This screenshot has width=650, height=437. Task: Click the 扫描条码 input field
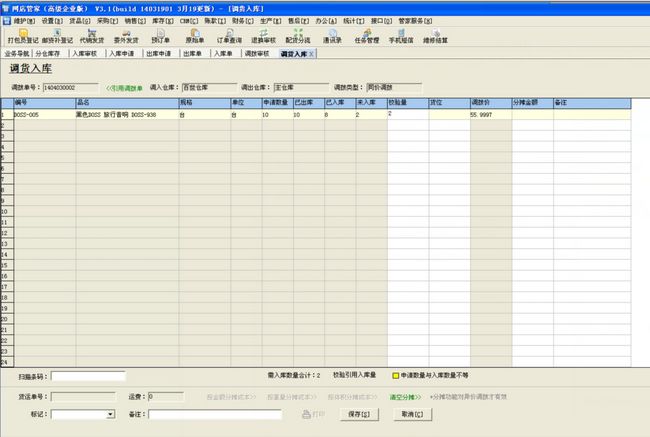coord(88,376)
